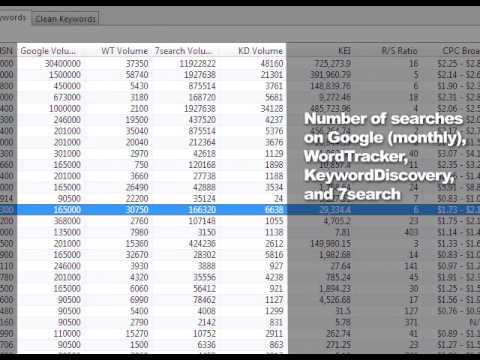Click WT Volume value 26490

coord(137,187)
